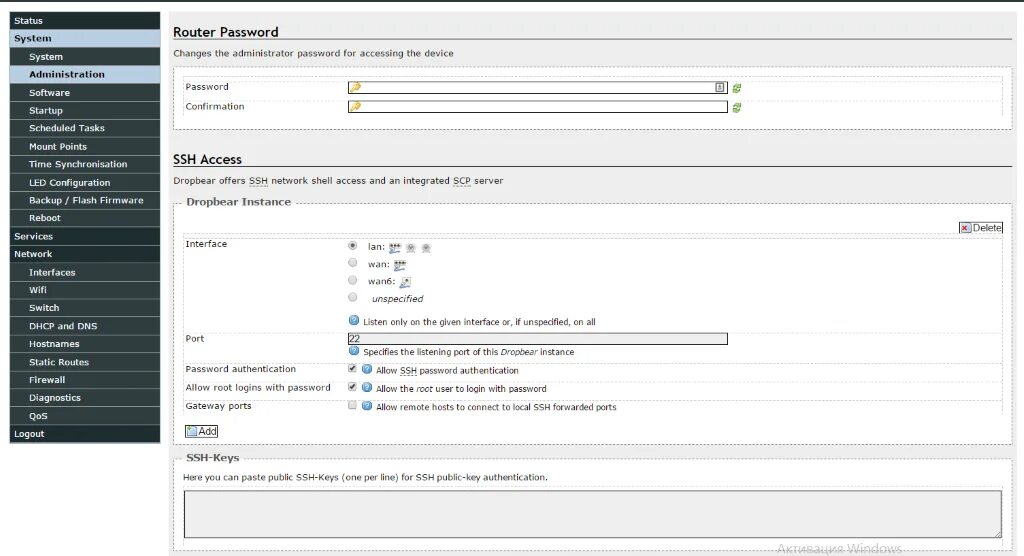Viewport: 1024px width, 556px height.
Task: Delete the Dropbear instance
Action: 980,228
